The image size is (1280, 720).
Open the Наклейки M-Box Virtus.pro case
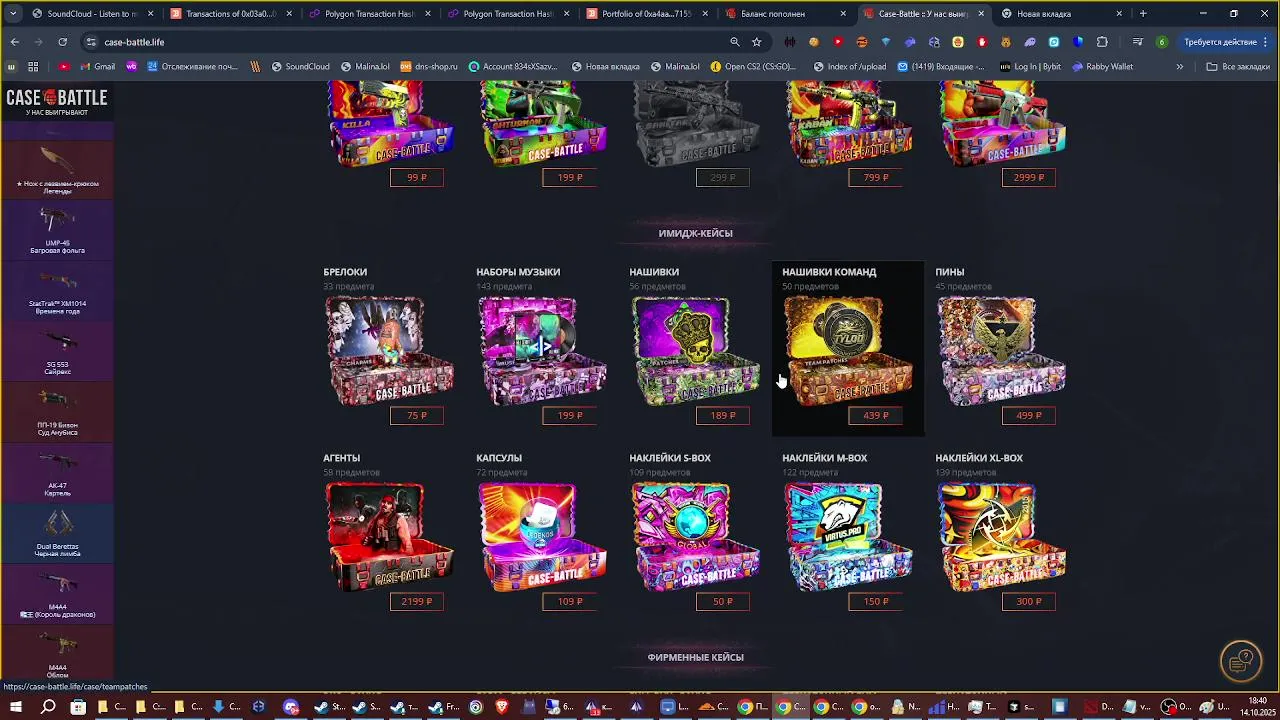pos(848,536)
